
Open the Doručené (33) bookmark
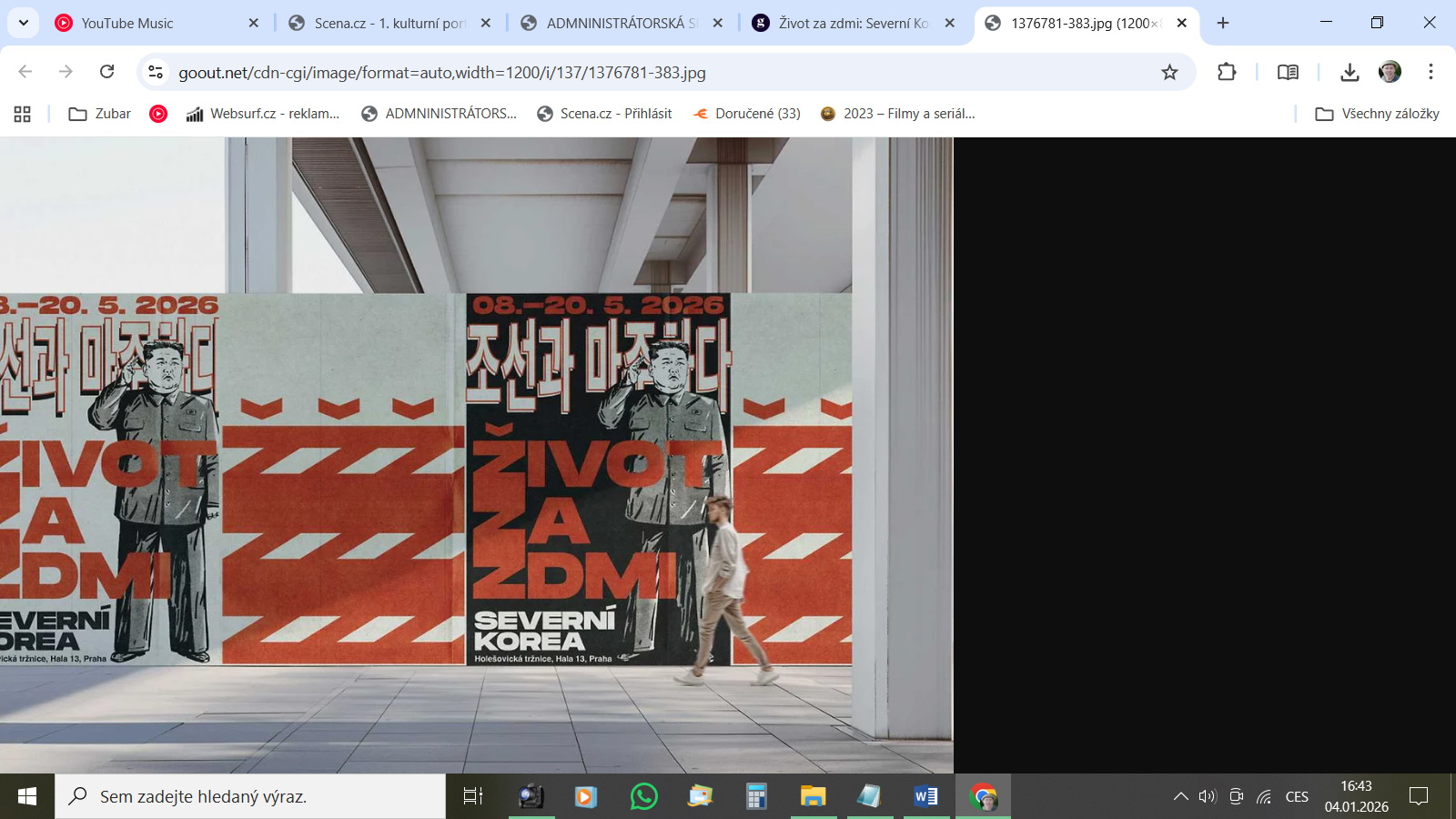tap(746, 114)
